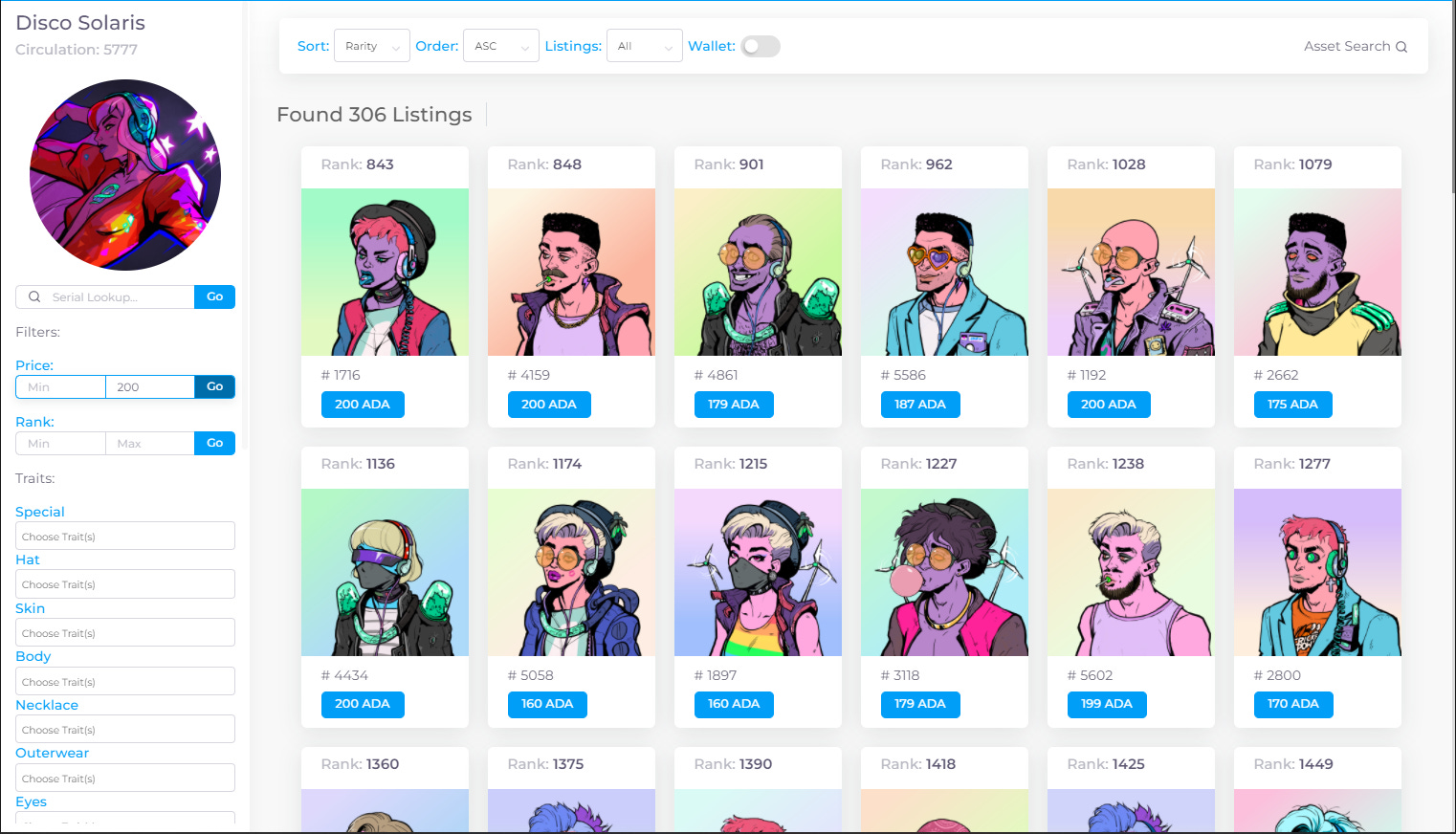Screen dimensions: 1456x834
Task: Click serial number # 1716 text
Action: [341, 375]
